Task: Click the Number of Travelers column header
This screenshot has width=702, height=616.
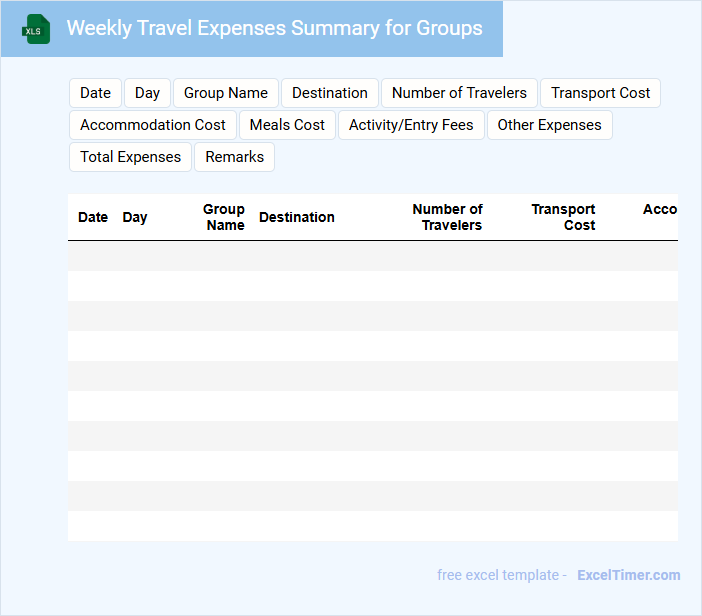Action: (x=448, y=217)
